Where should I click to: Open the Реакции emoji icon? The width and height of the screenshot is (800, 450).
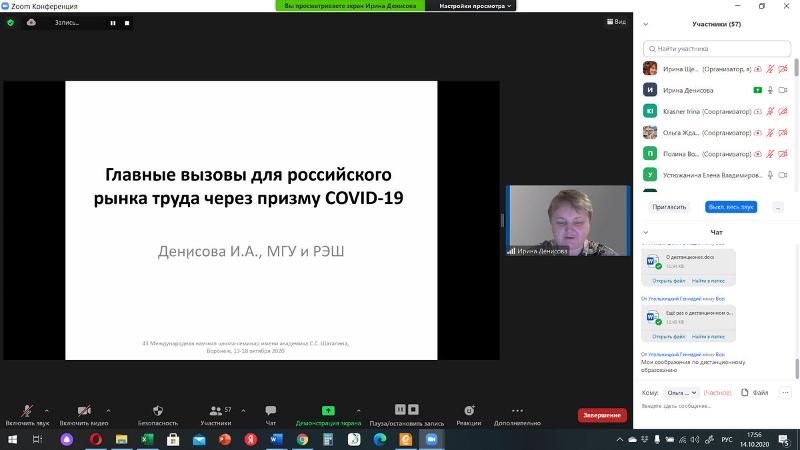tap(468, 410)
